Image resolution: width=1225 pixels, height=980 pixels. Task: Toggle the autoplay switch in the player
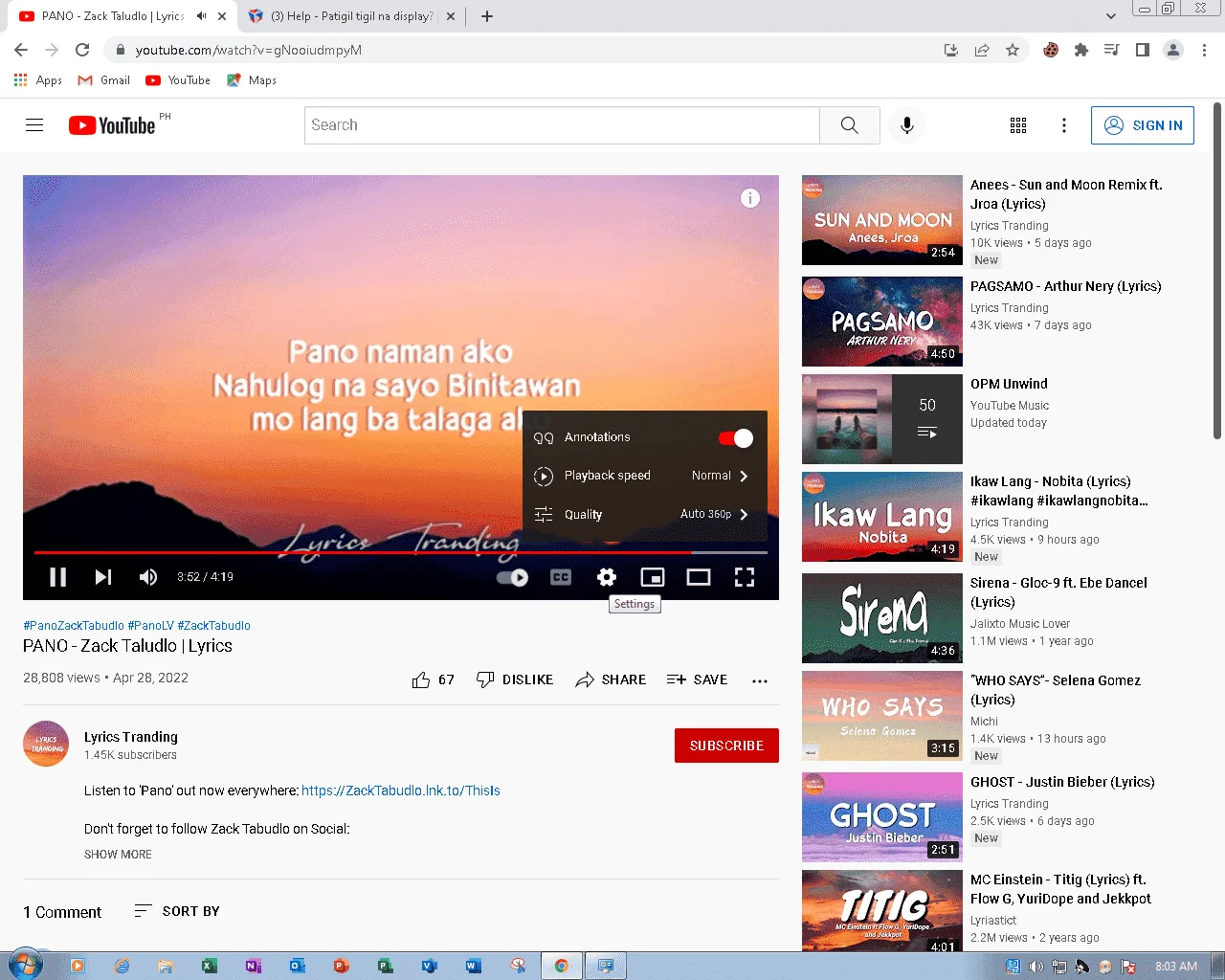pyautogui.click(x=513, y=577)
